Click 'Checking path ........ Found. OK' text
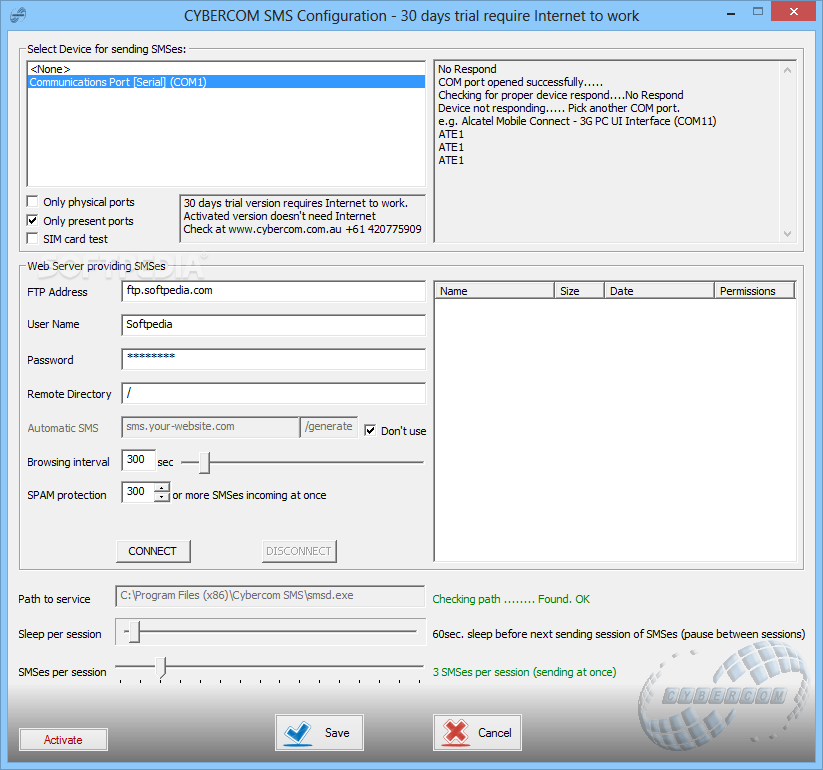The width and height of the screenshot is (823, 770). tap(511, 599)
